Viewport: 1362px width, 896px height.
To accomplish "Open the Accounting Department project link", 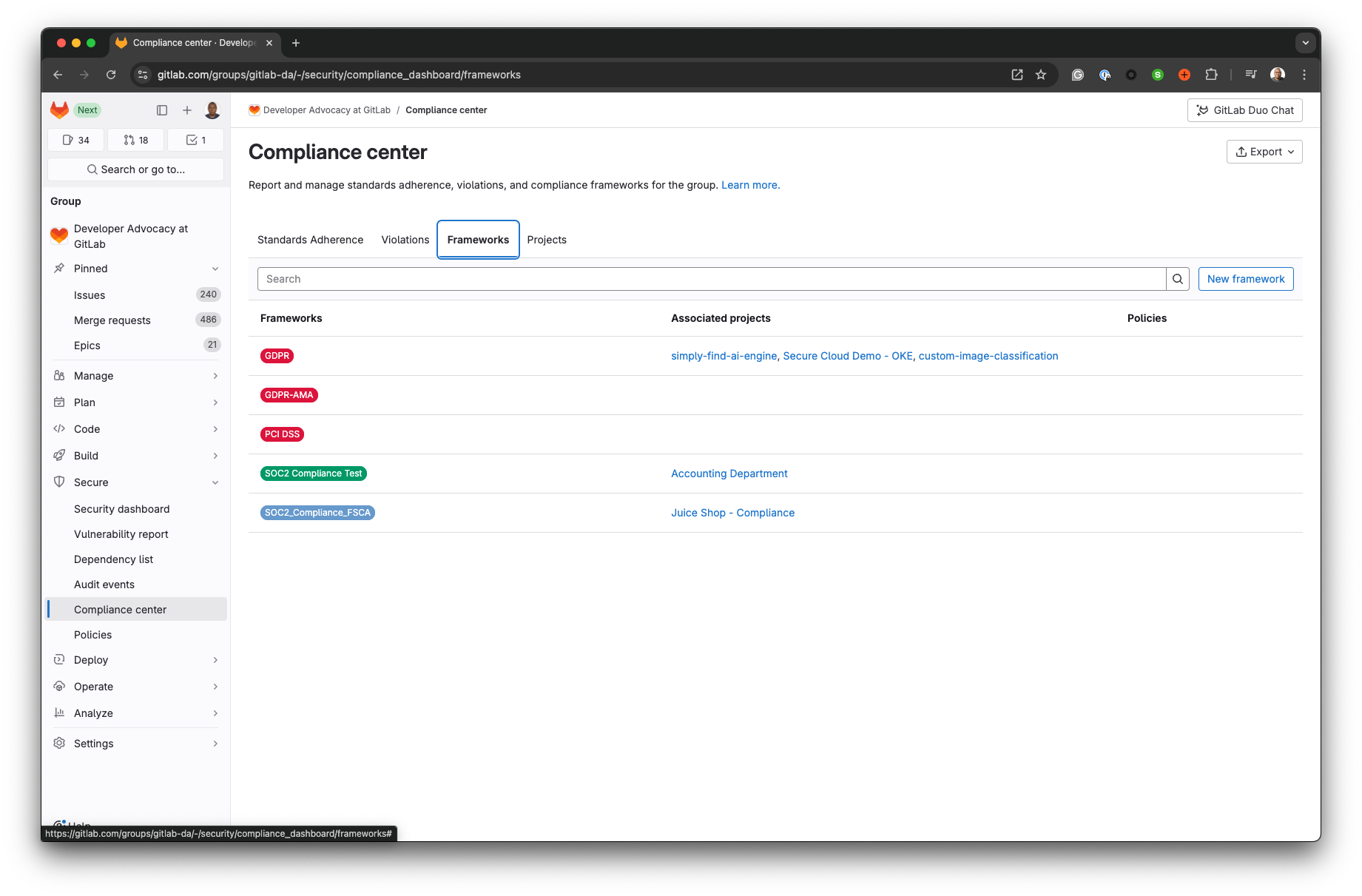I will point(729,474).
